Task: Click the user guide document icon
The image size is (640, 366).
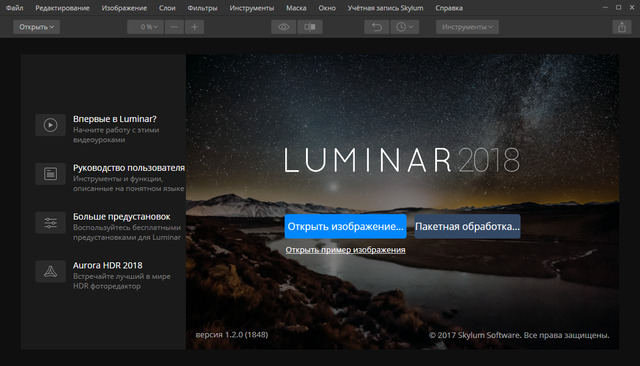Action: pos(51,174)
